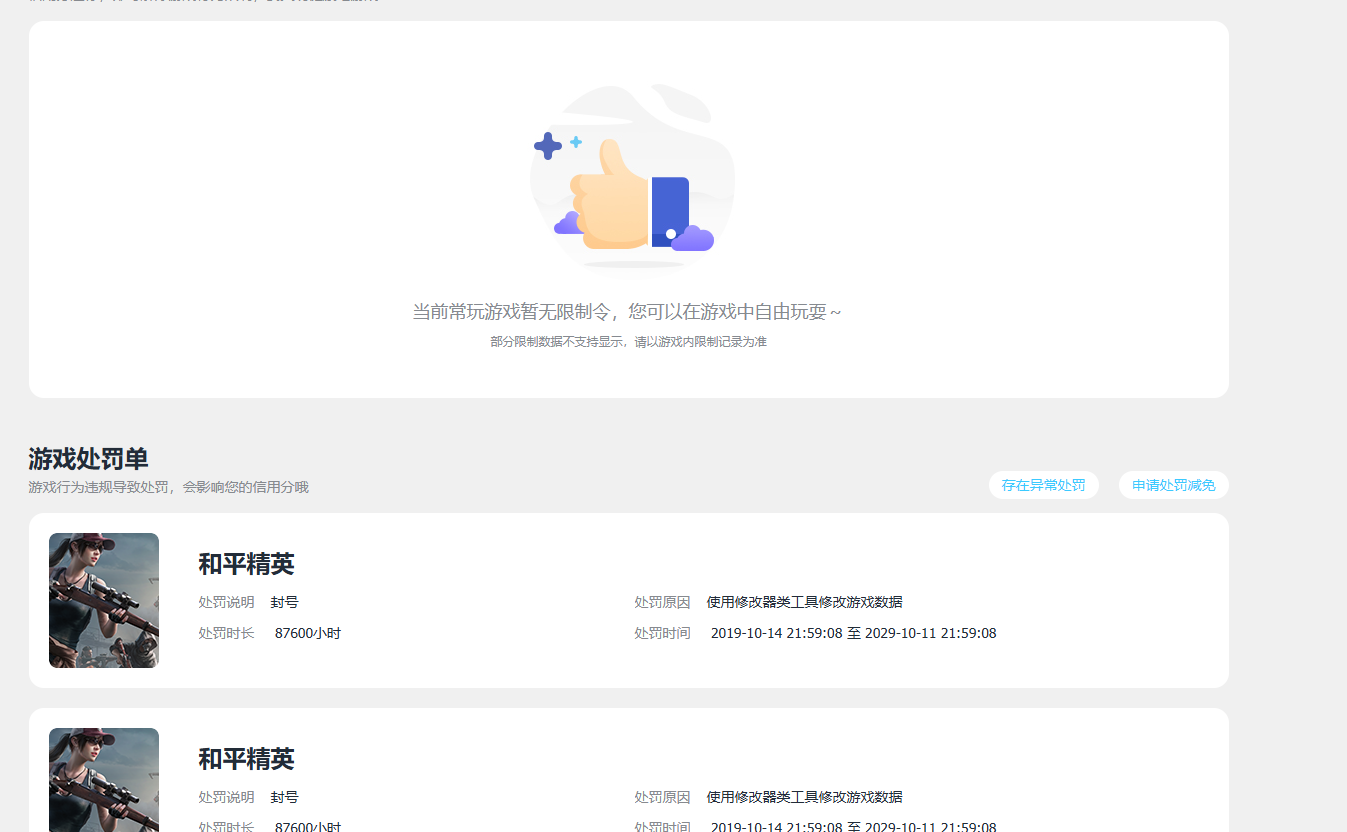Select 封号 value in second penalty card
The image size is (1347, 832).
click(284, 797)
